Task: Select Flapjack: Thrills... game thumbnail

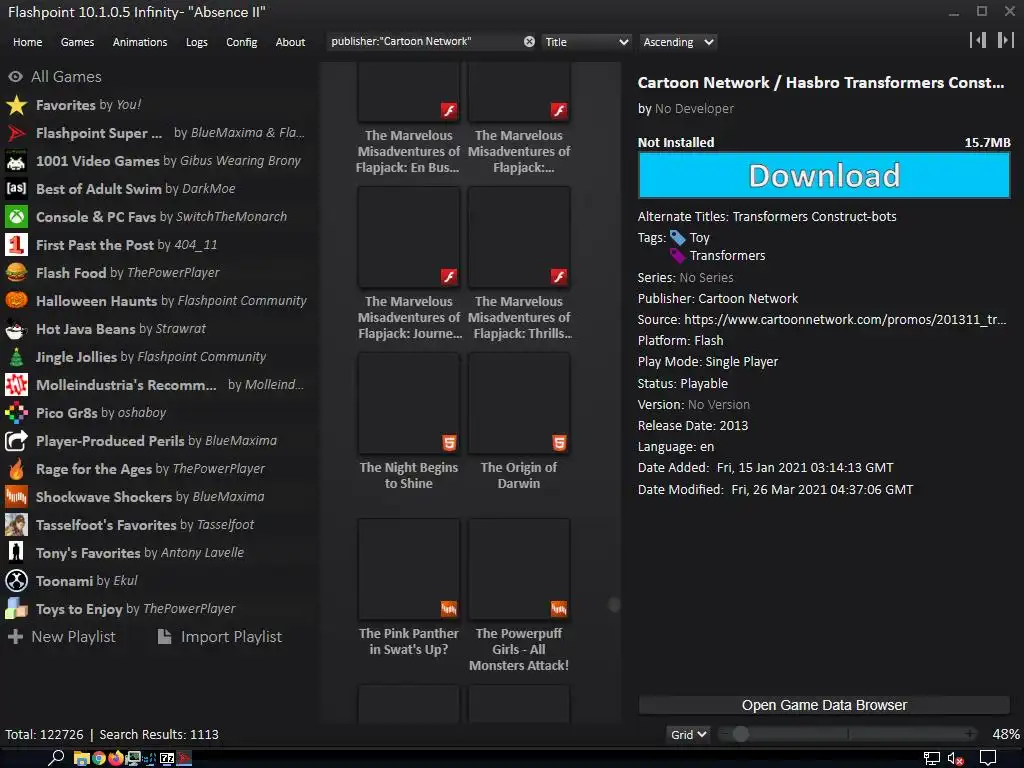Action: [x=519, y=238]
